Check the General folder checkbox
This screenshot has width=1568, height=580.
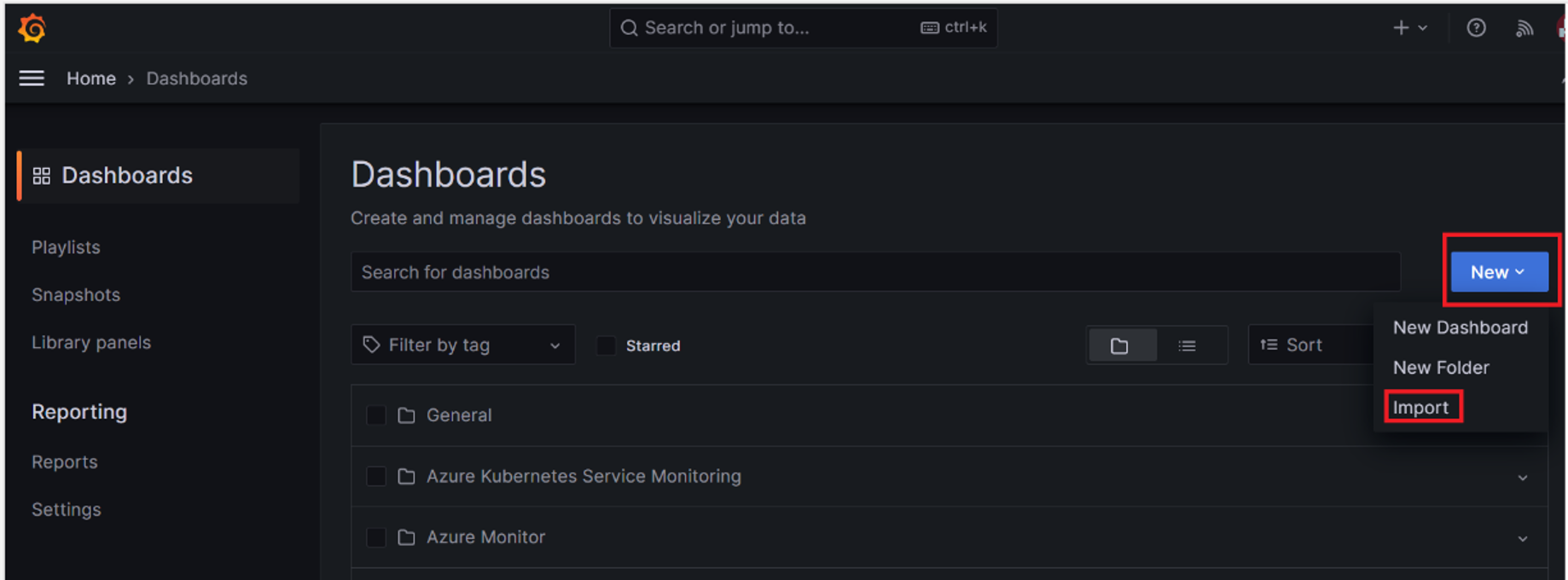(x=375, y=415)
